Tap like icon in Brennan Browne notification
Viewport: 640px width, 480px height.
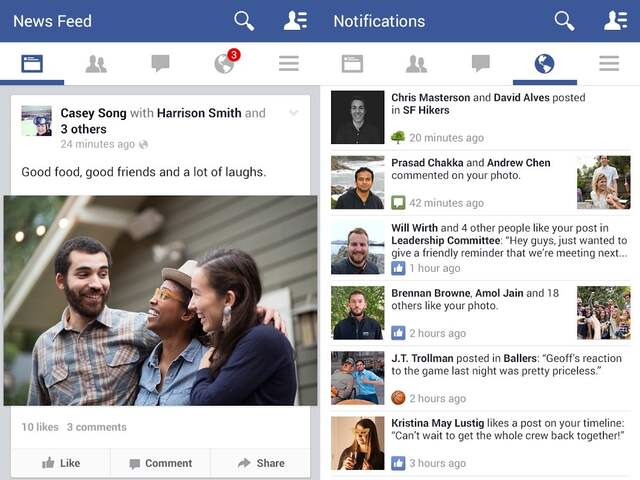click(x=398, y=333)
